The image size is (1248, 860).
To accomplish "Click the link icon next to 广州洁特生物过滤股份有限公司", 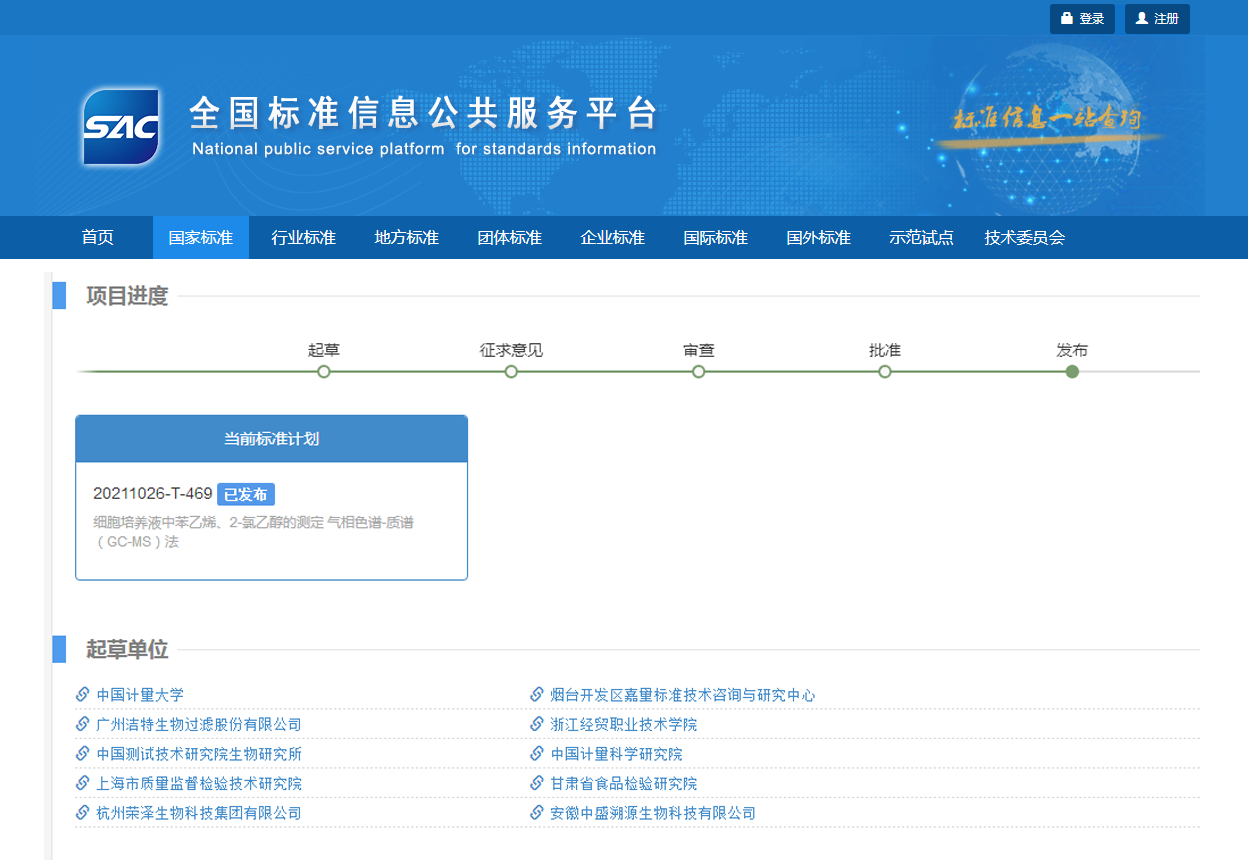I will click(83, 724).
